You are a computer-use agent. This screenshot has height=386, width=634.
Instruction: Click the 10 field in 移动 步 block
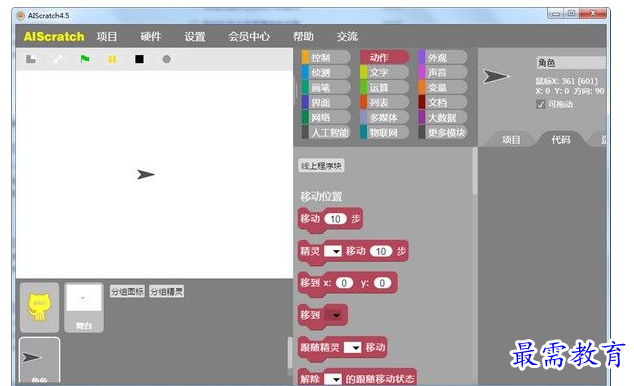coord(335,219)
